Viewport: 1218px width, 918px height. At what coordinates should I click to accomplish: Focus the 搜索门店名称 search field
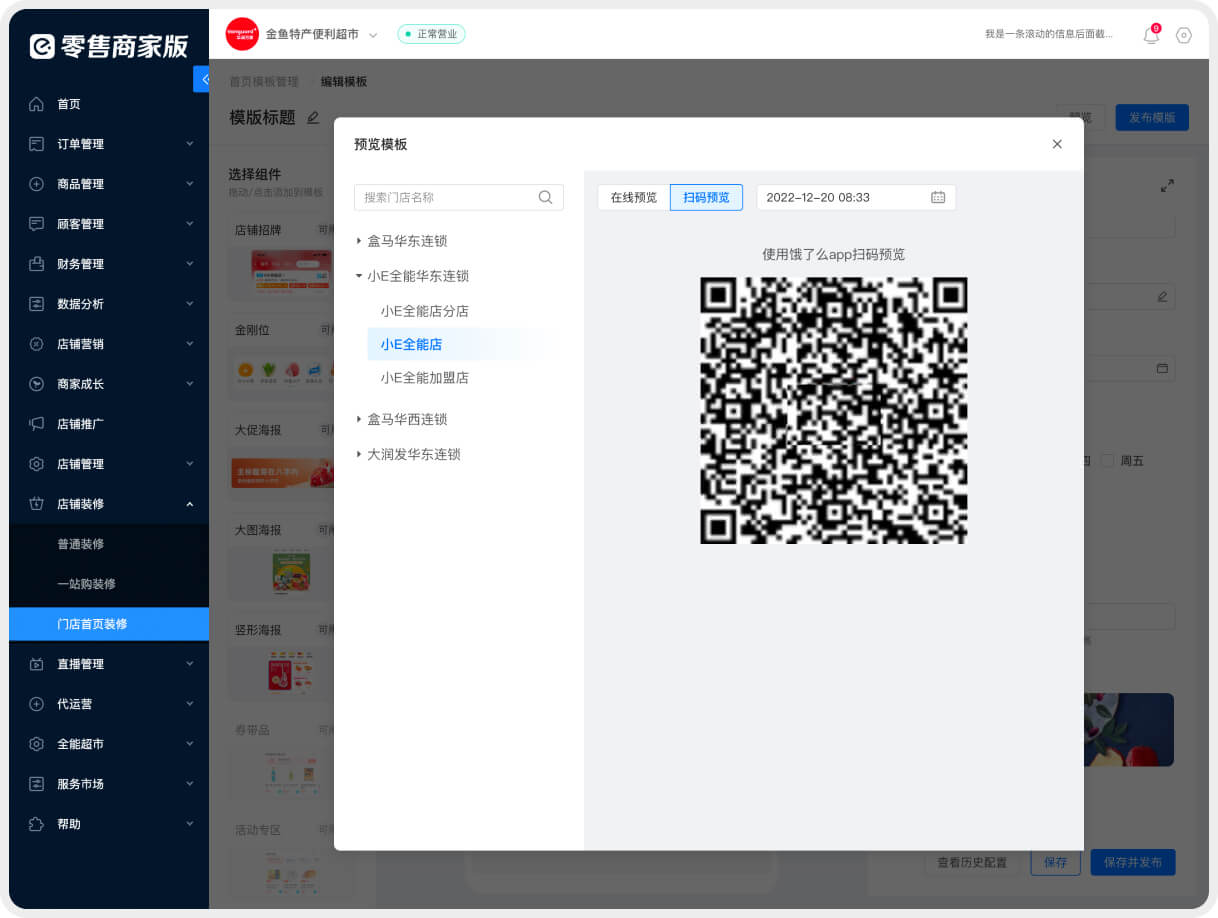coord(459,197)
